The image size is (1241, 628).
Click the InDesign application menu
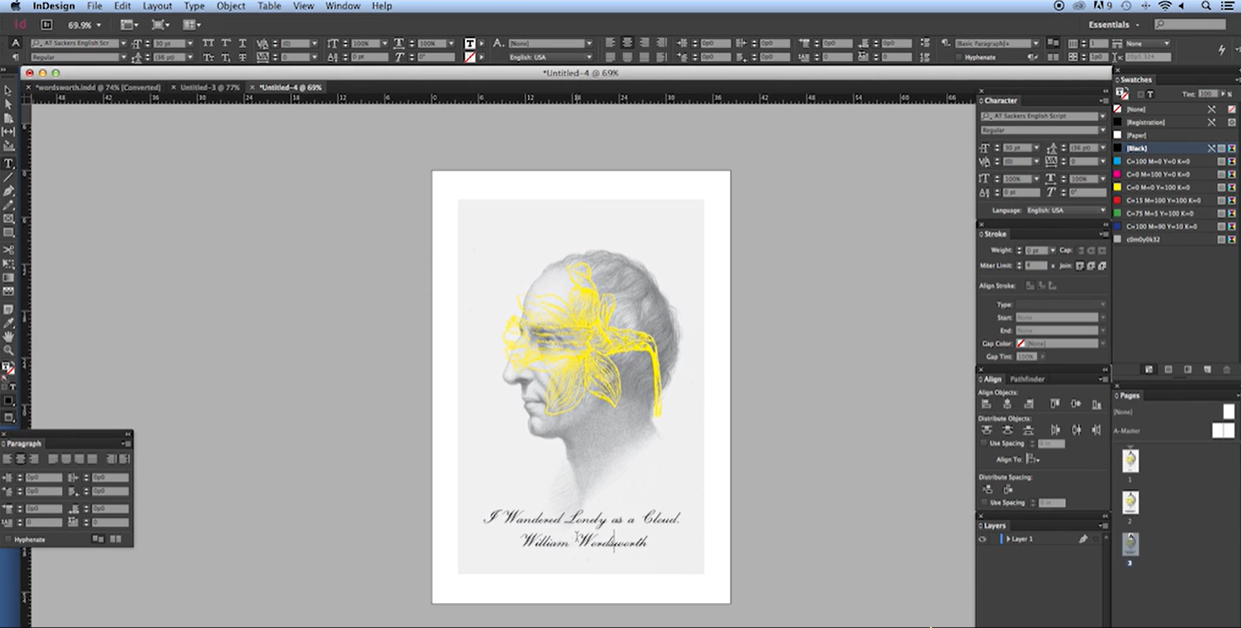53,6
